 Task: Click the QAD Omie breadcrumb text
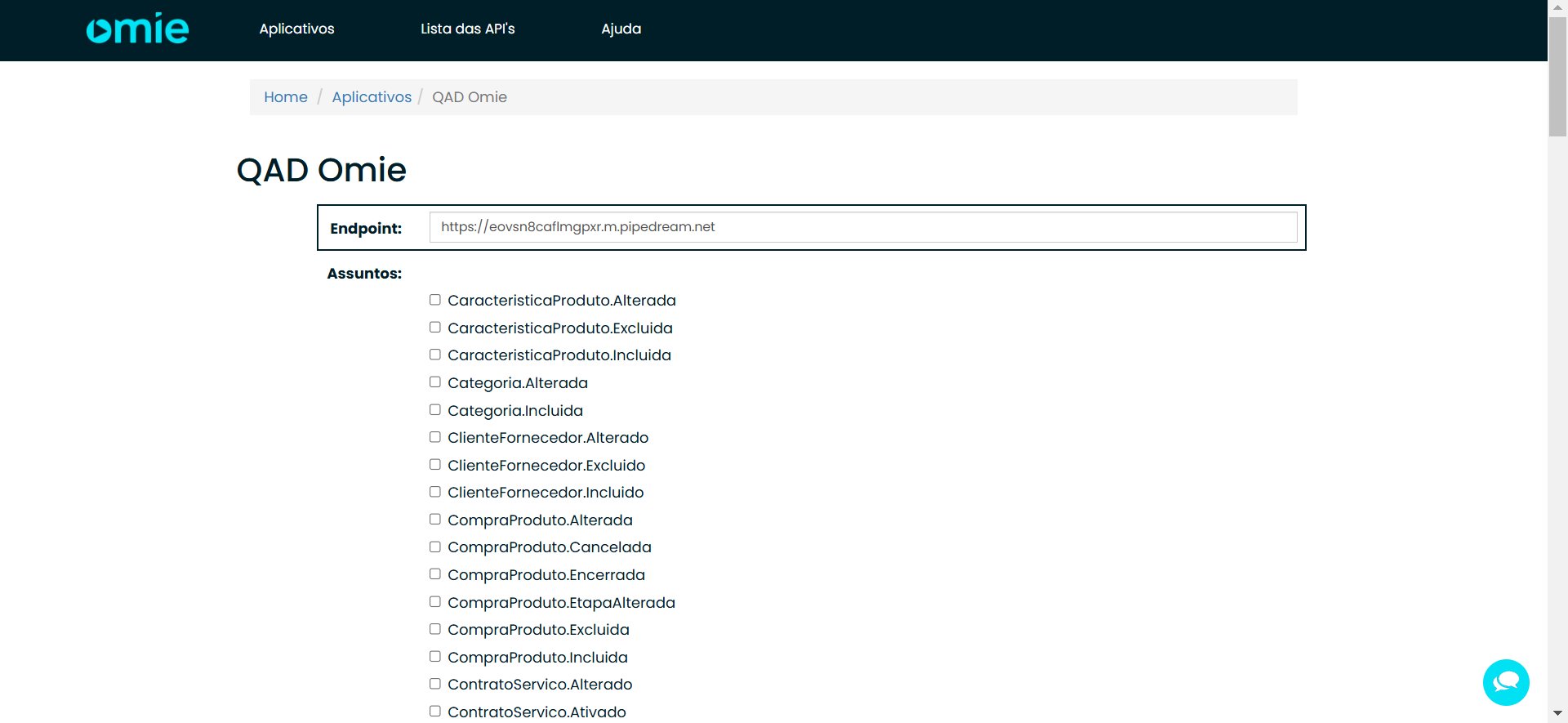coord(470,97)
